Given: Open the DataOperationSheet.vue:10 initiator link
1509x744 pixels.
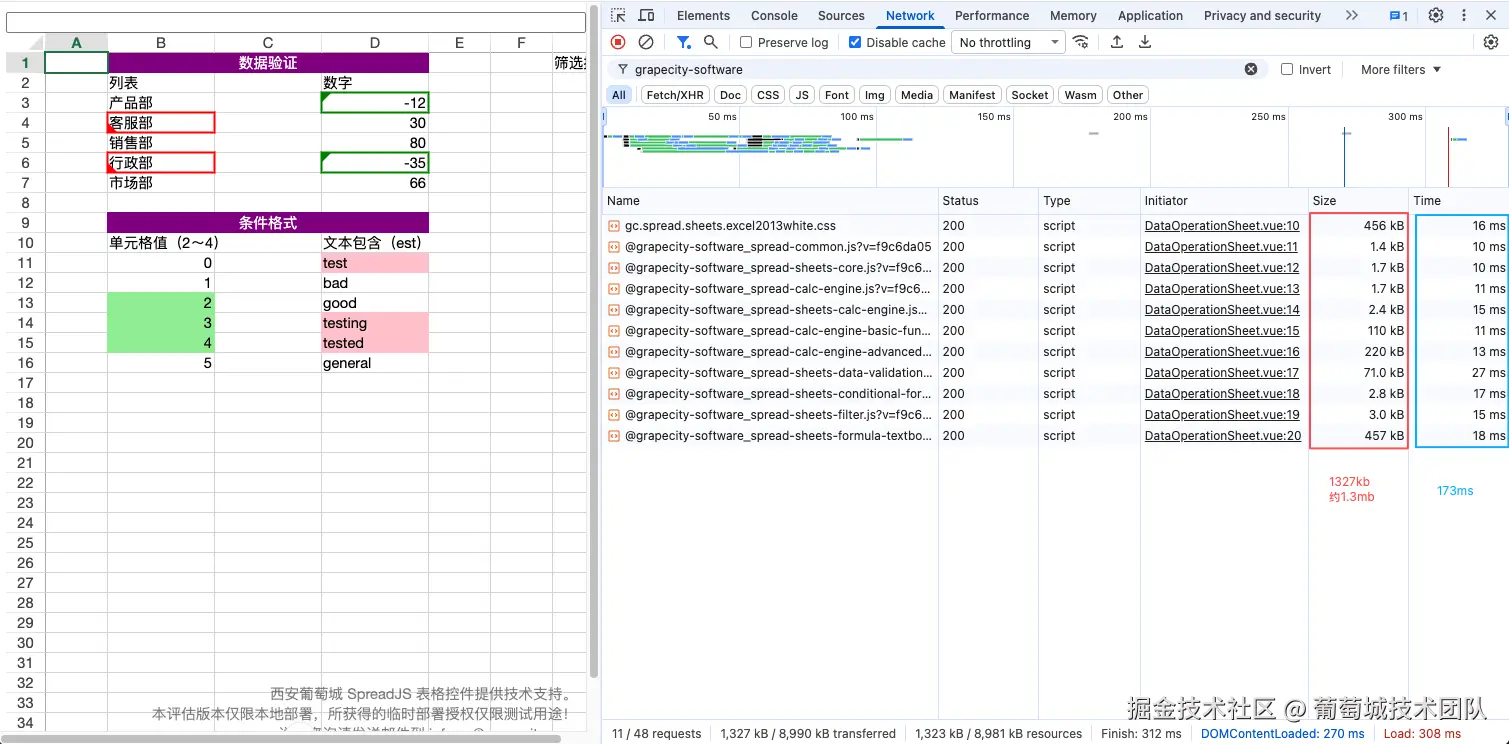Looking at the screenshot, I should tap(1222, 226).
